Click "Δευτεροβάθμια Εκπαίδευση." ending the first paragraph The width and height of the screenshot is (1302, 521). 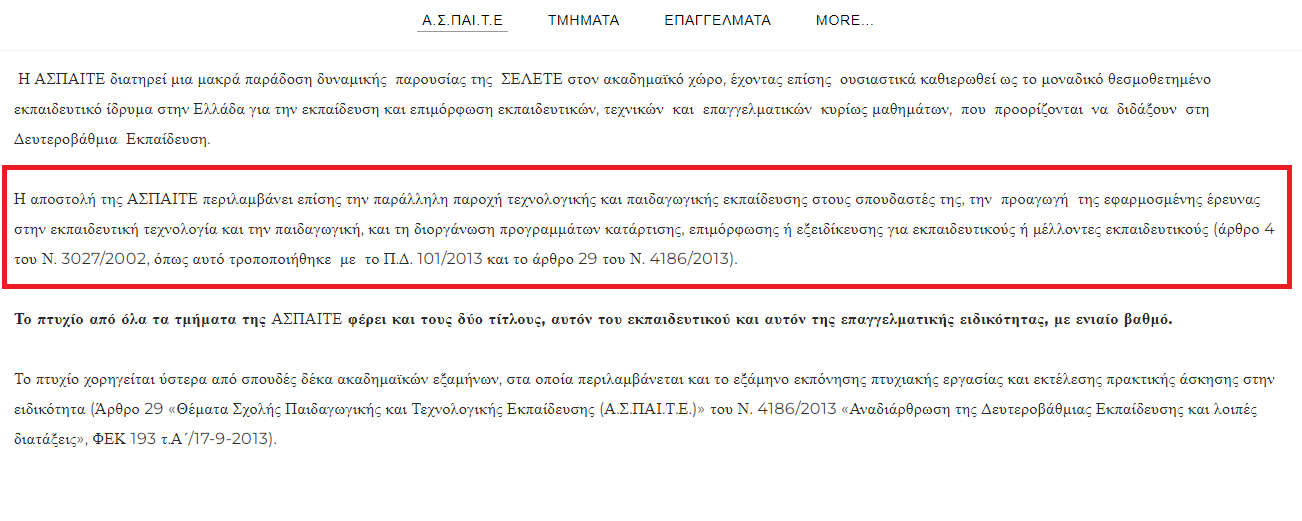point(113,139)
